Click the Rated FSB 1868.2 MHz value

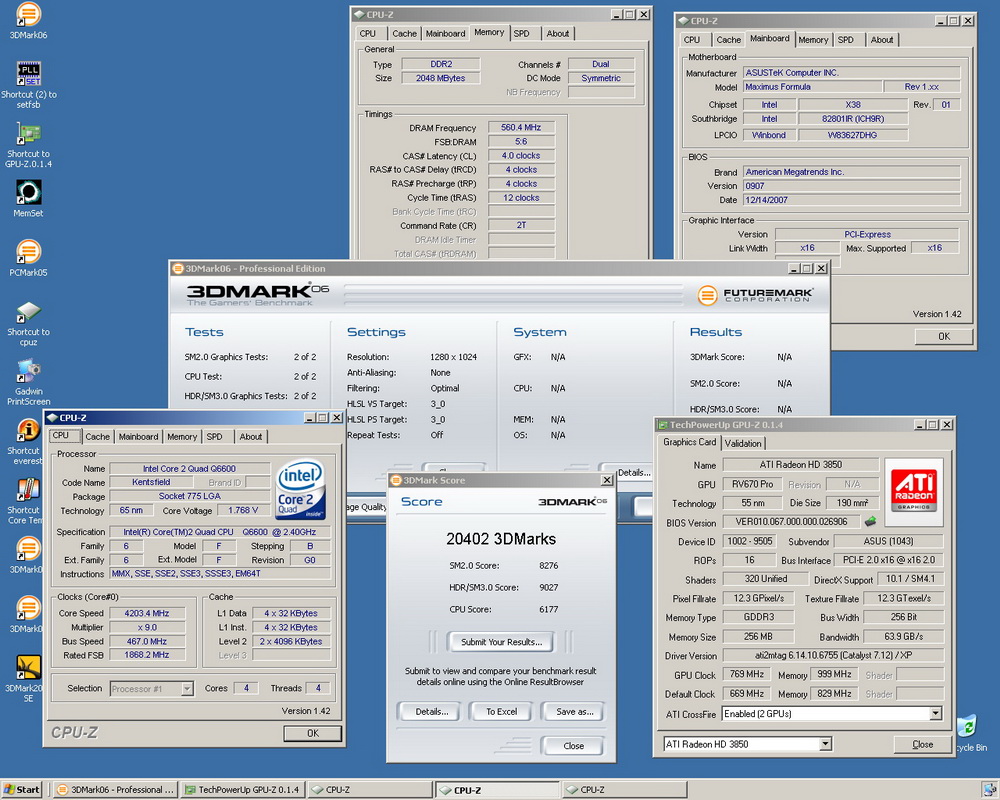coord(147,655)
